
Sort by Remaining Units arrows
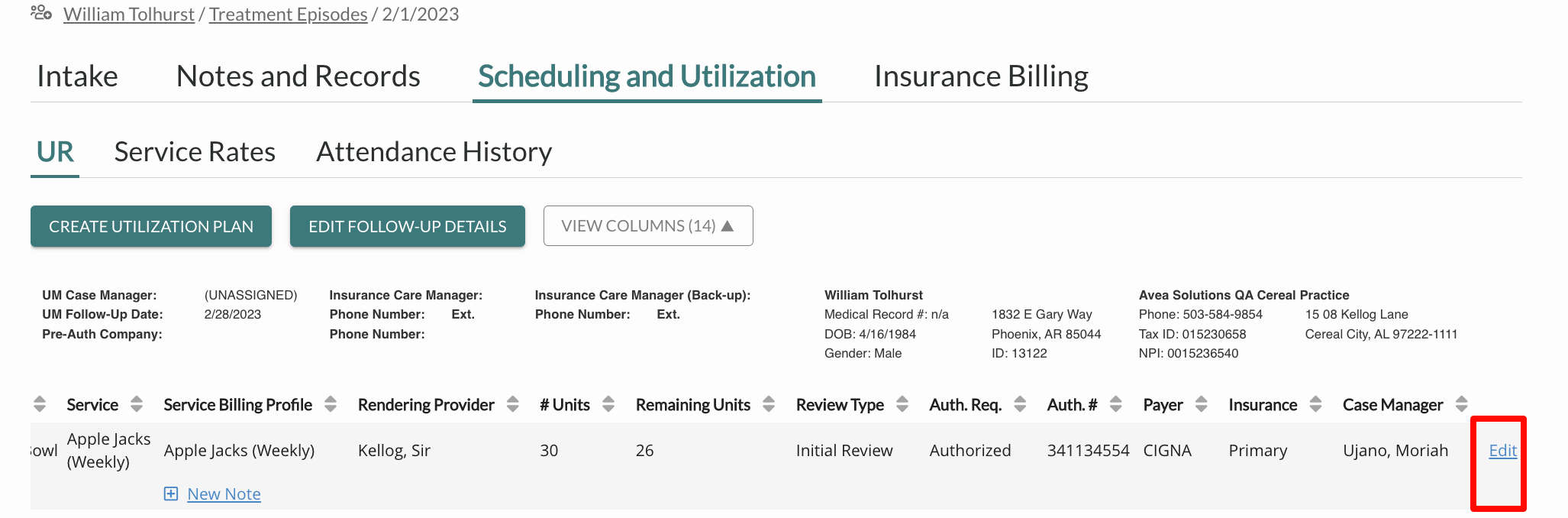[769, 404]
